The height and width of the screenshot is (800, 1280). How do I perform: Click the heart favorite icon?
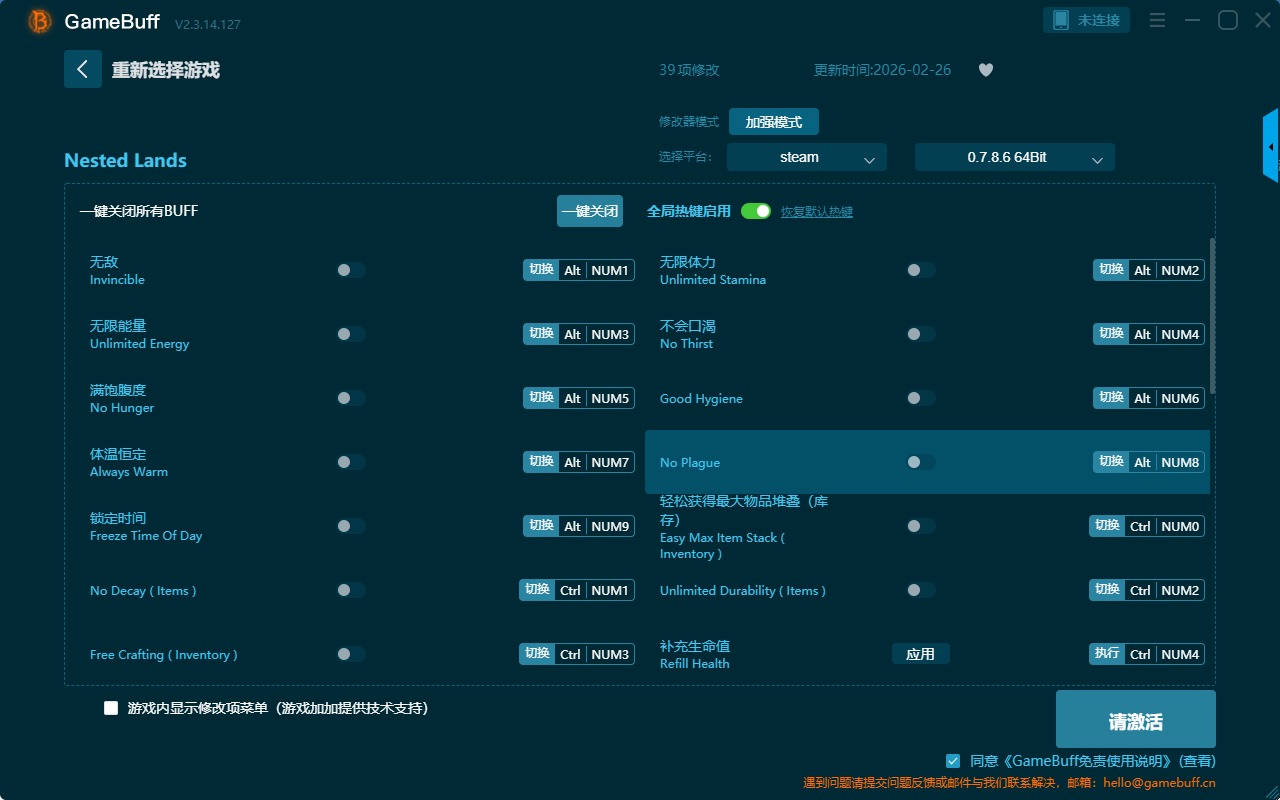(x=986, y=70)
